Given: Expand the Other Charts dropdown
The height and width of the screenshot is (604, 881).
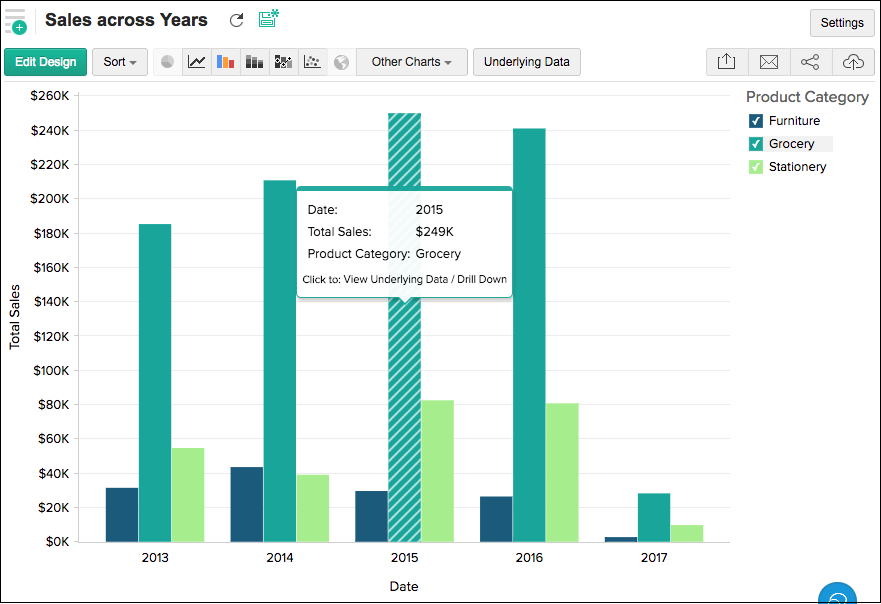Looking at the screenshot, I should 411,62.
